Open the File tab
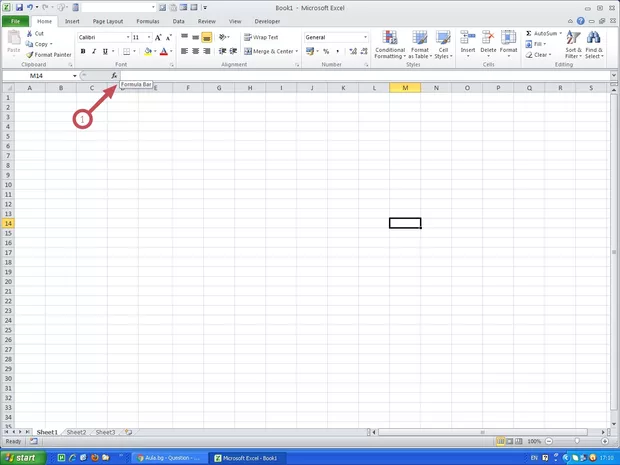Screen dimensions: 620x465 tap(15, 21)
